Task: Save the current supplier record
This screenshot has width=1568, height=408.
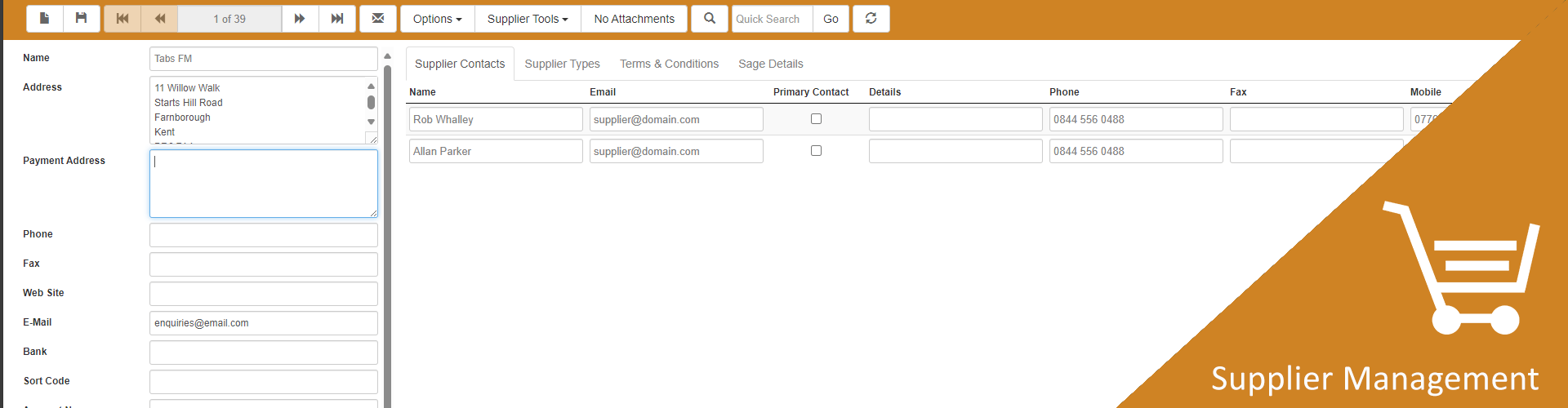Action: (82, 19)
